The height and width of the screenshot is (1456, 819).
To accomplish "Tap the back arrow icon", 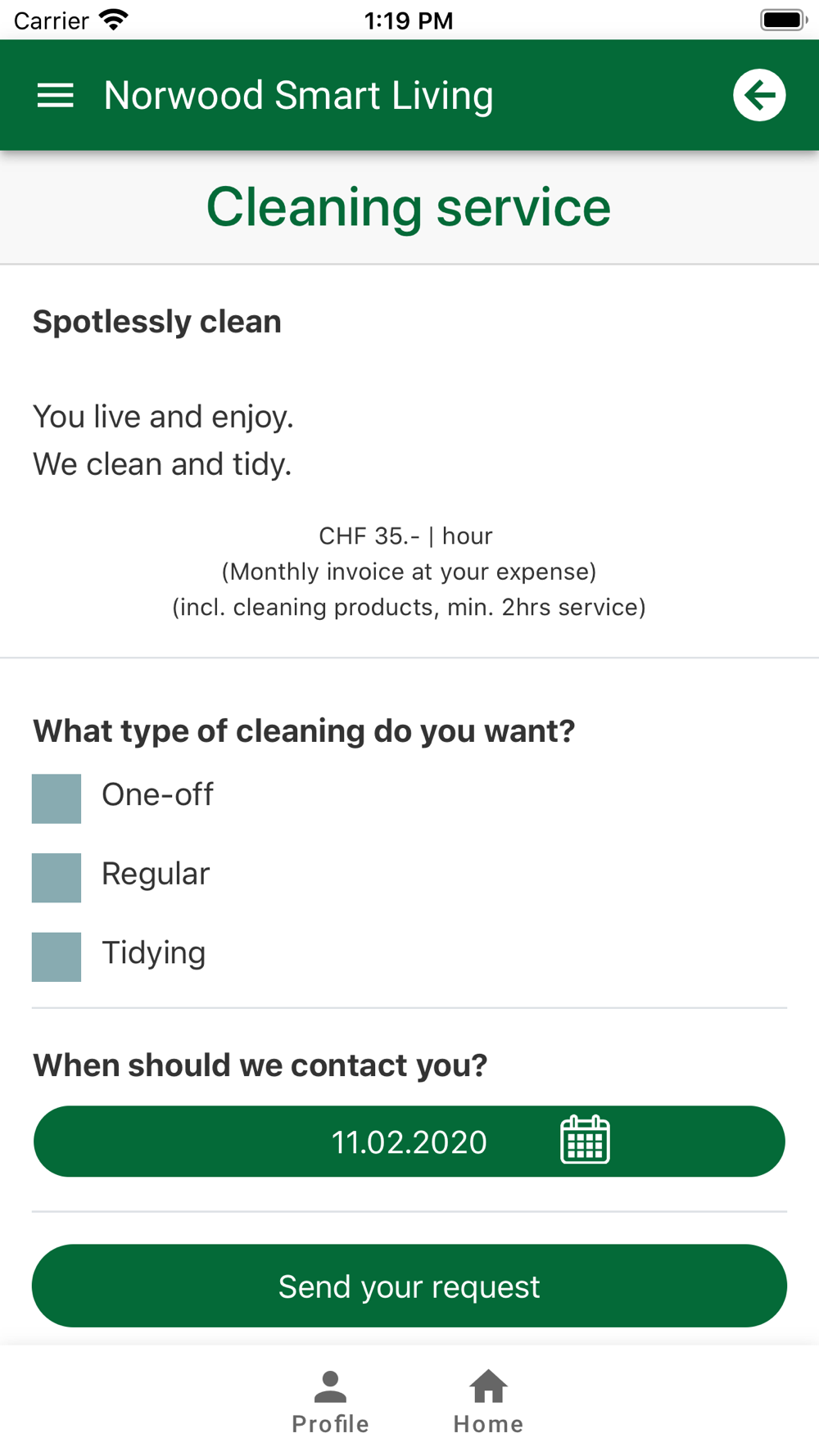I will [759, 95].
